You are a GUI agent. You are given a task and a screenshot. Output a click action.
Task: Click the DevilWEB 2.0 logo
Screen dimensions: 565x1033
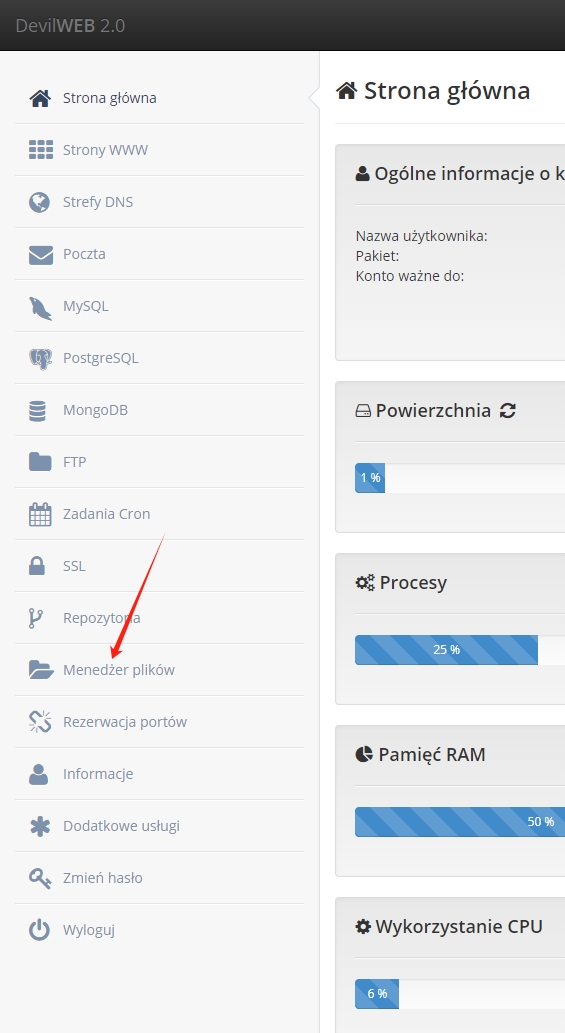coord(70,26)
